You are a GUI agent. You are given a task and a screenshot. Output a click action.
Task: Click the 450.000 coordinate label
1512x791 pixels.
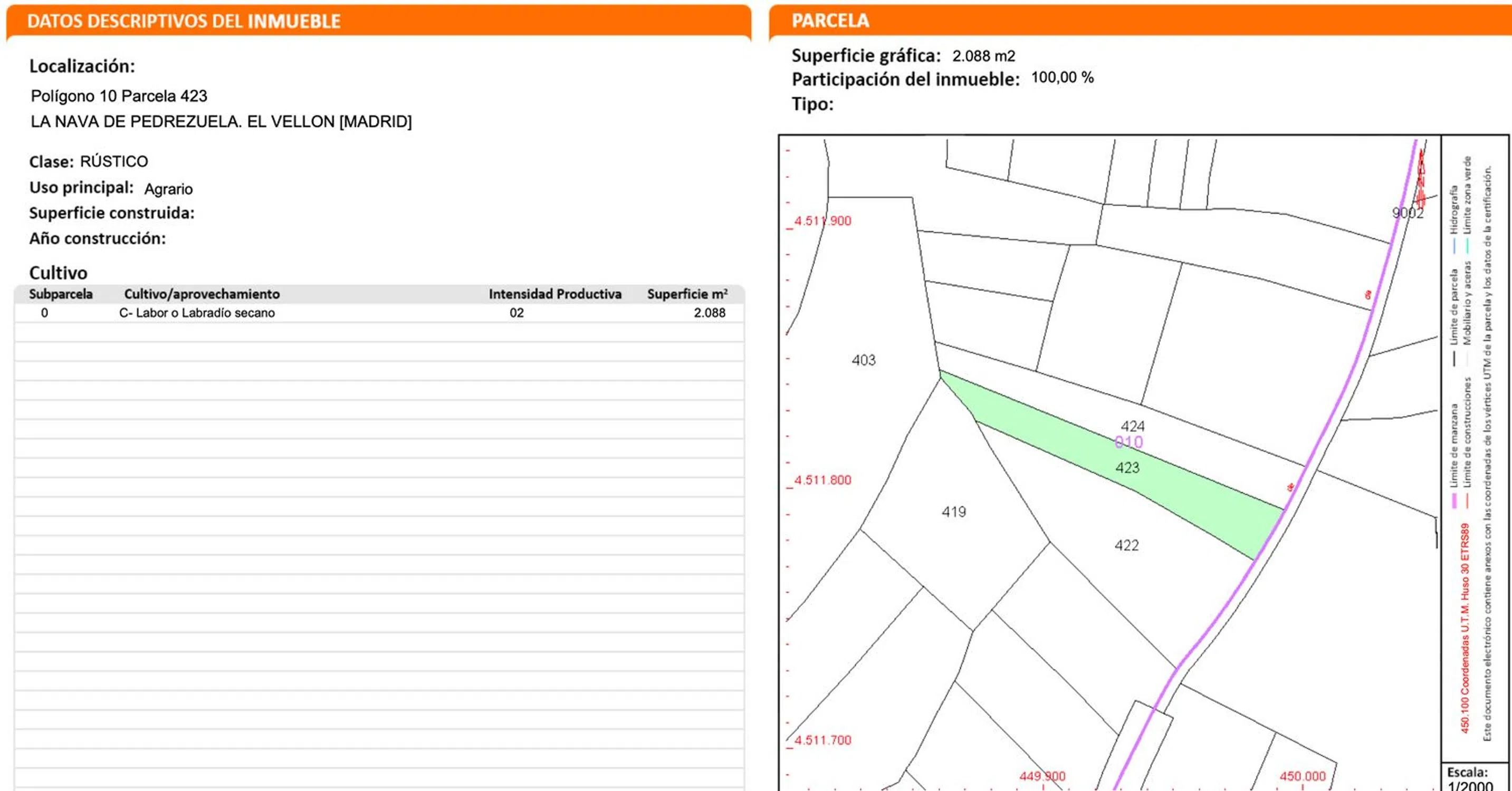click(1302, 776)
